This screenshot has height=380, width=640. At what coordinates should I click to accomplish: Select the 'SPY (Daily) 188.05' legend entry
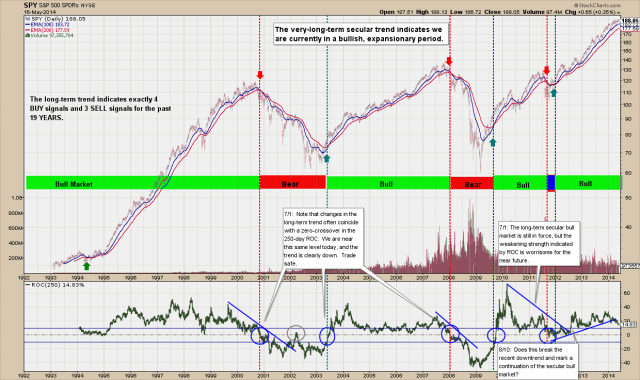click(56, 19)
